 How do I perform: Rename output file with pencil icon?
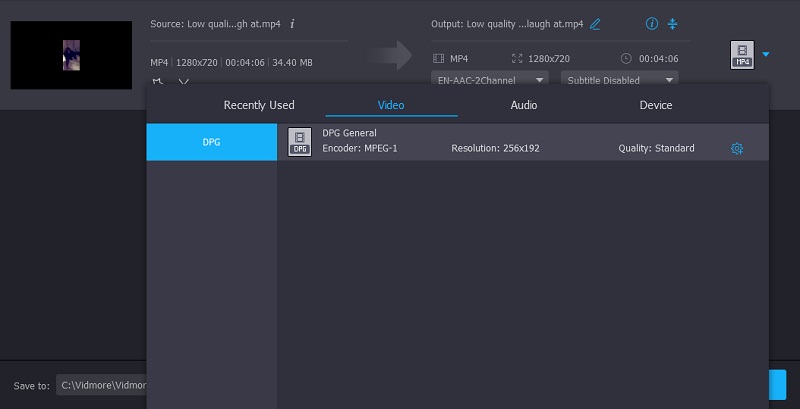coord(596,23)
